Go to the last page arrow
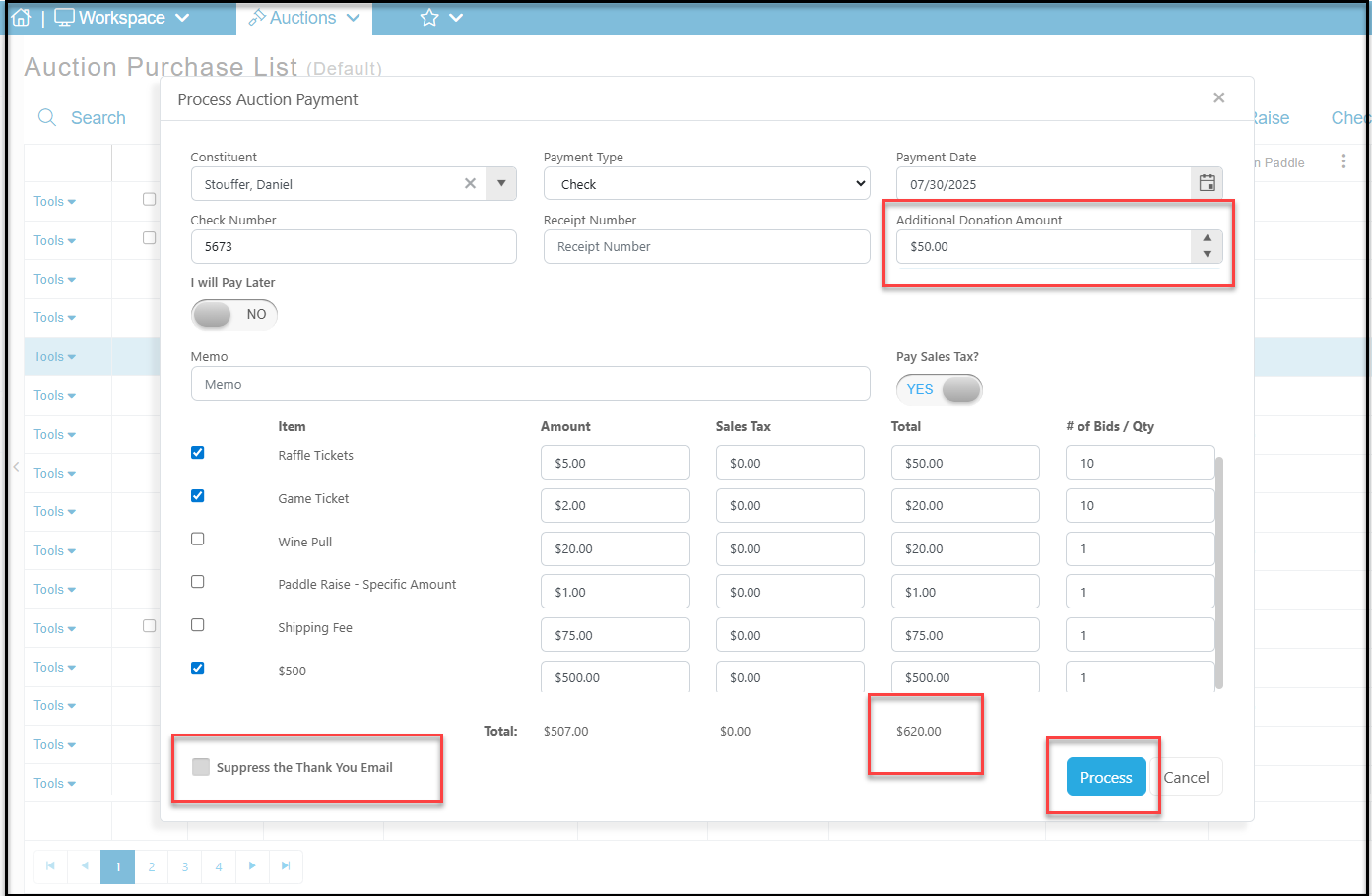The width and height of the screenshot is (1372, 896). (x=286, y=866)
